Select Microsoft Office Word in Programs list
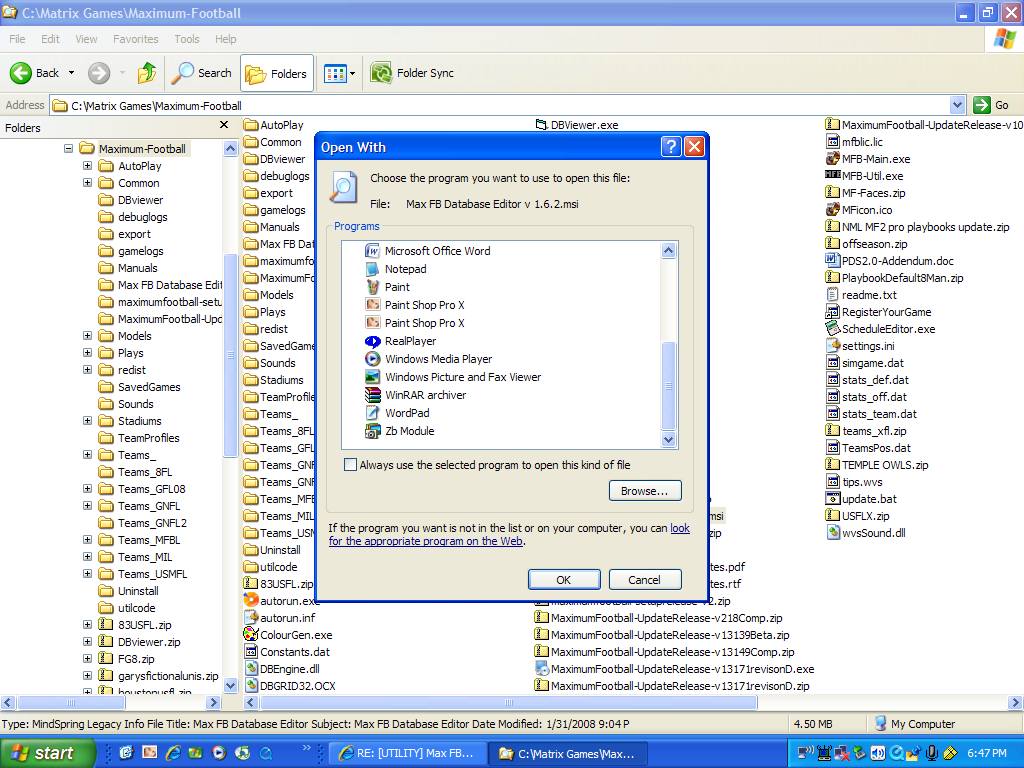This screenshot has width=1024, height=768. [x=428, y=251]
